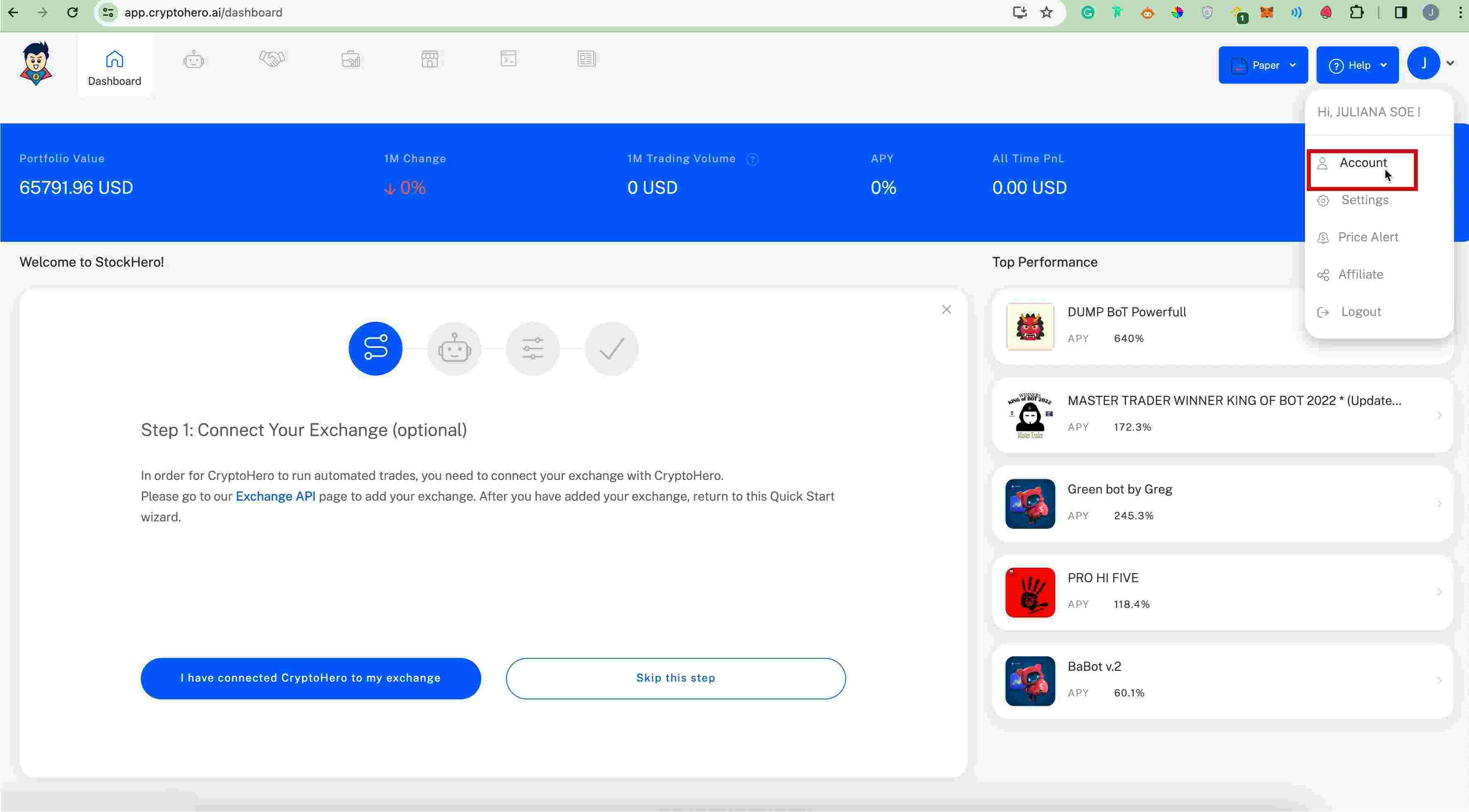
Task: Click the DUMP BoT Powerfull title
Action: [1126, 313]
